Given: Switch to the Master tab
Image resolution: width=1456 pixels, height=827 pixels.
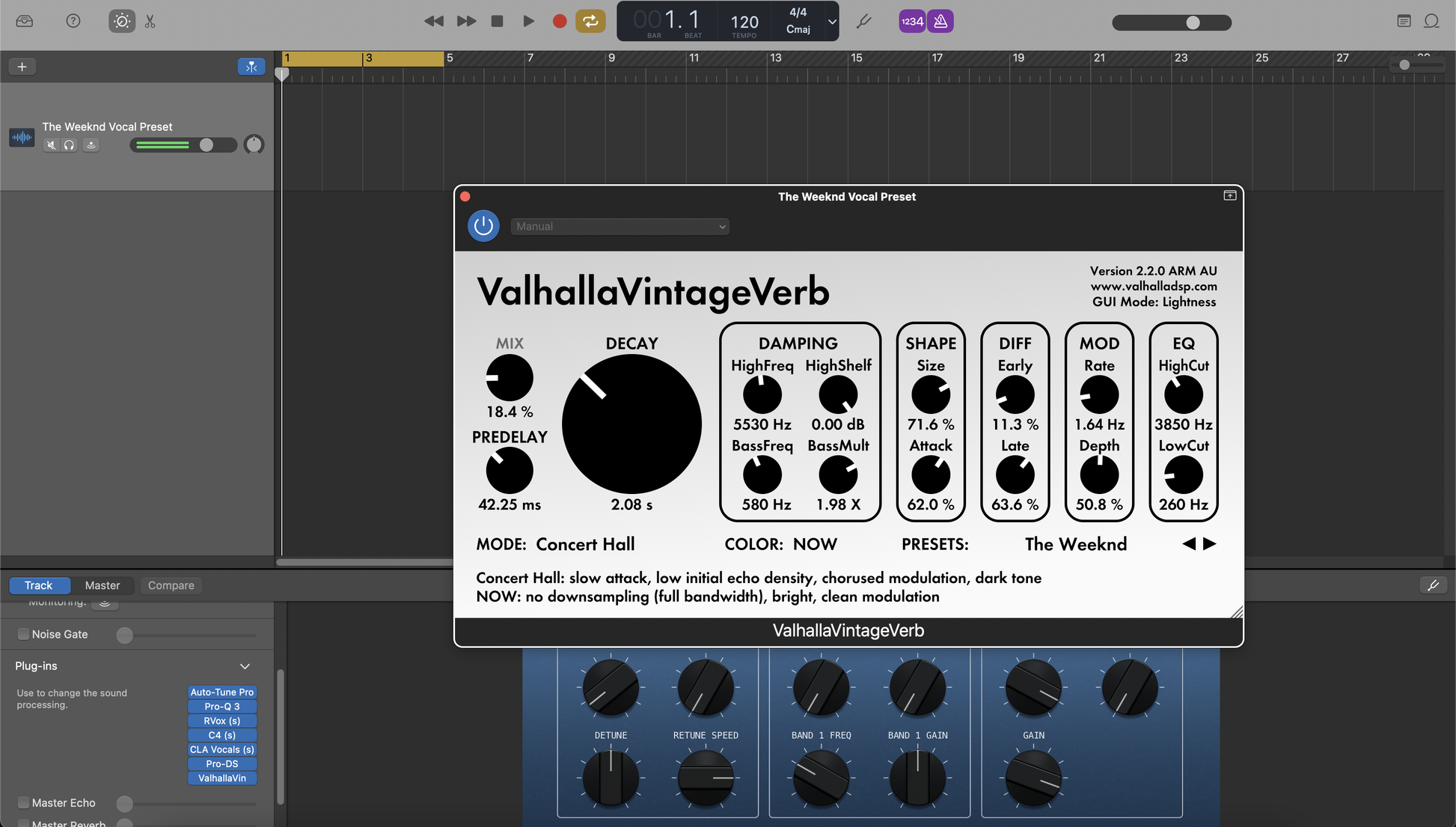Looking at the screenshot, I should click(x=103, y=585).
